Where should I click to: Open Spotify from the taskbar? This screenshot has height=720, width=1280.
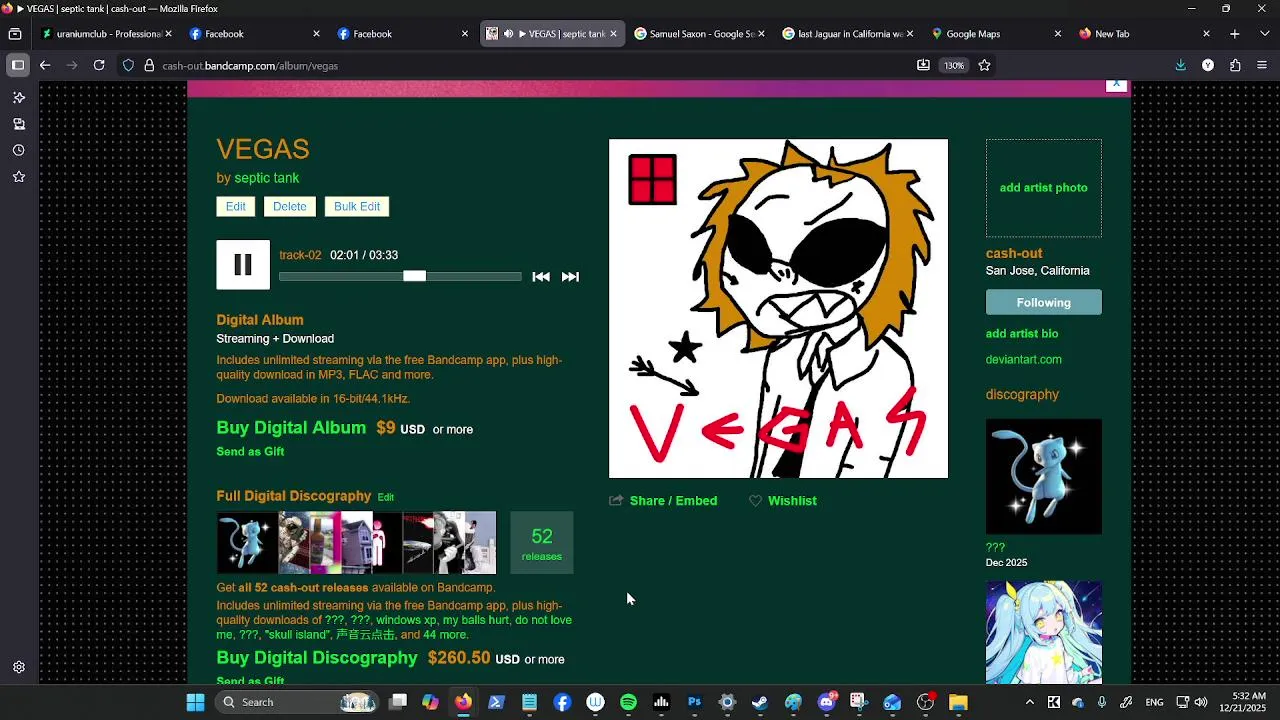[628, 702]
